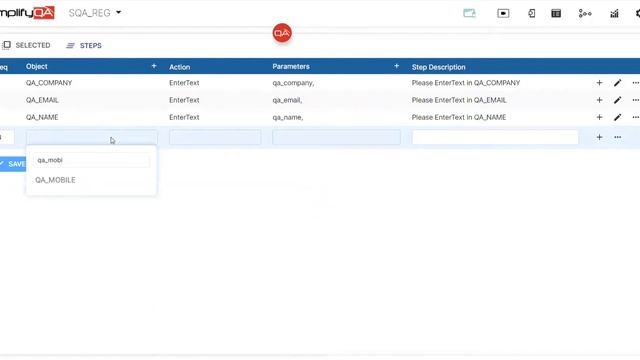Click the SAVE button

click(x=13, y=164)
